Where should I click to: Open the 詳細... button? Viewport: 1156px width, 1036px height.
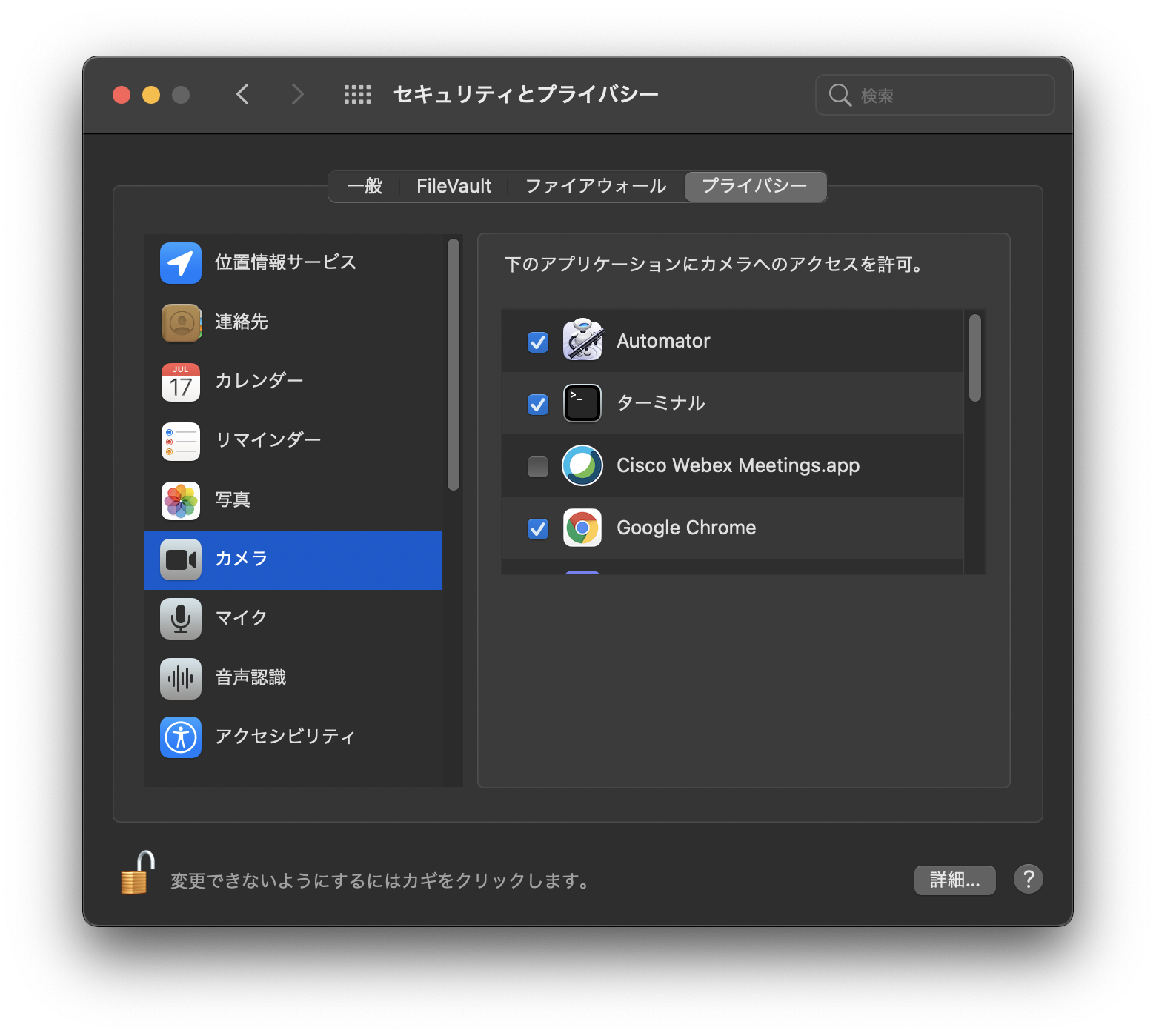click(x=954, y=880)
